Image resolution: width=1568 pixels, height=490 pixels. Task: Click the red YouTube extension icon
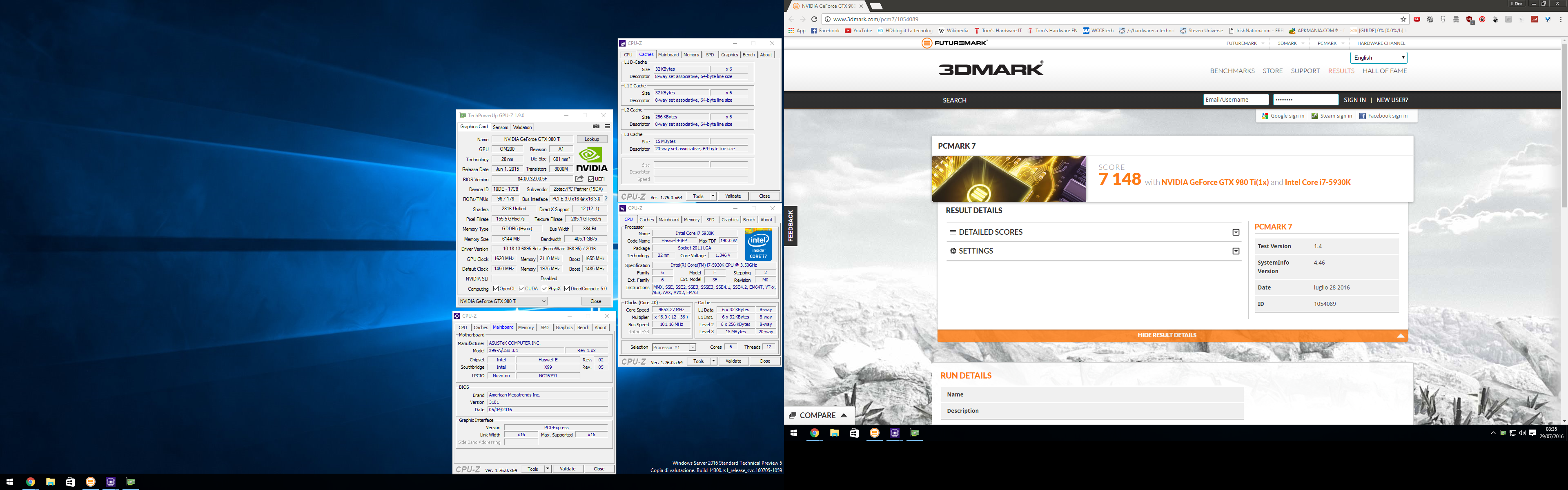point(1417,20)
